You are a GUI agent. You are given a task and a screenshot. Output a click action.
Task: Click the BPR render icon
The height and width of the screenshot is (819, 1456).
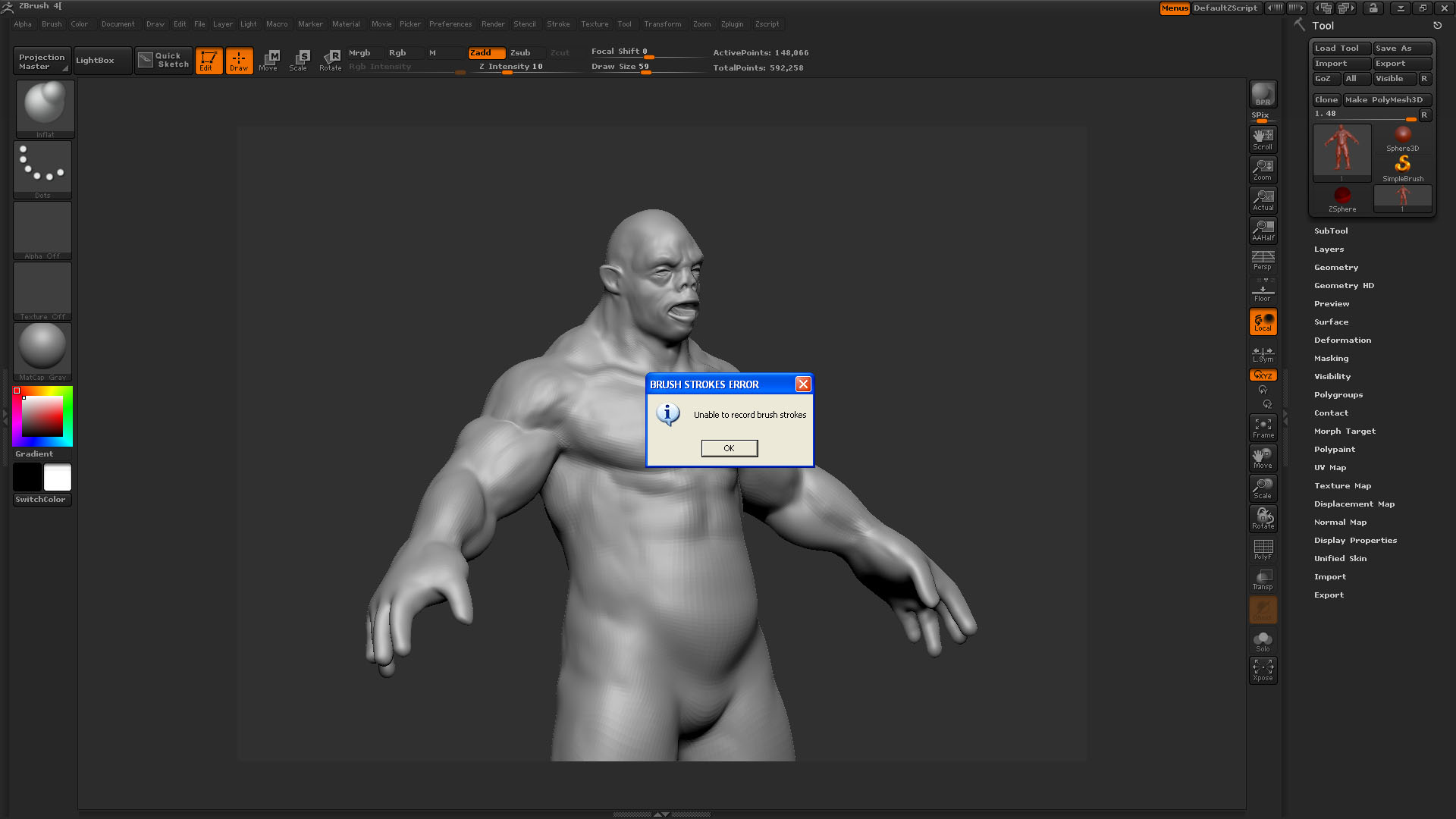tap(1263, 94)
